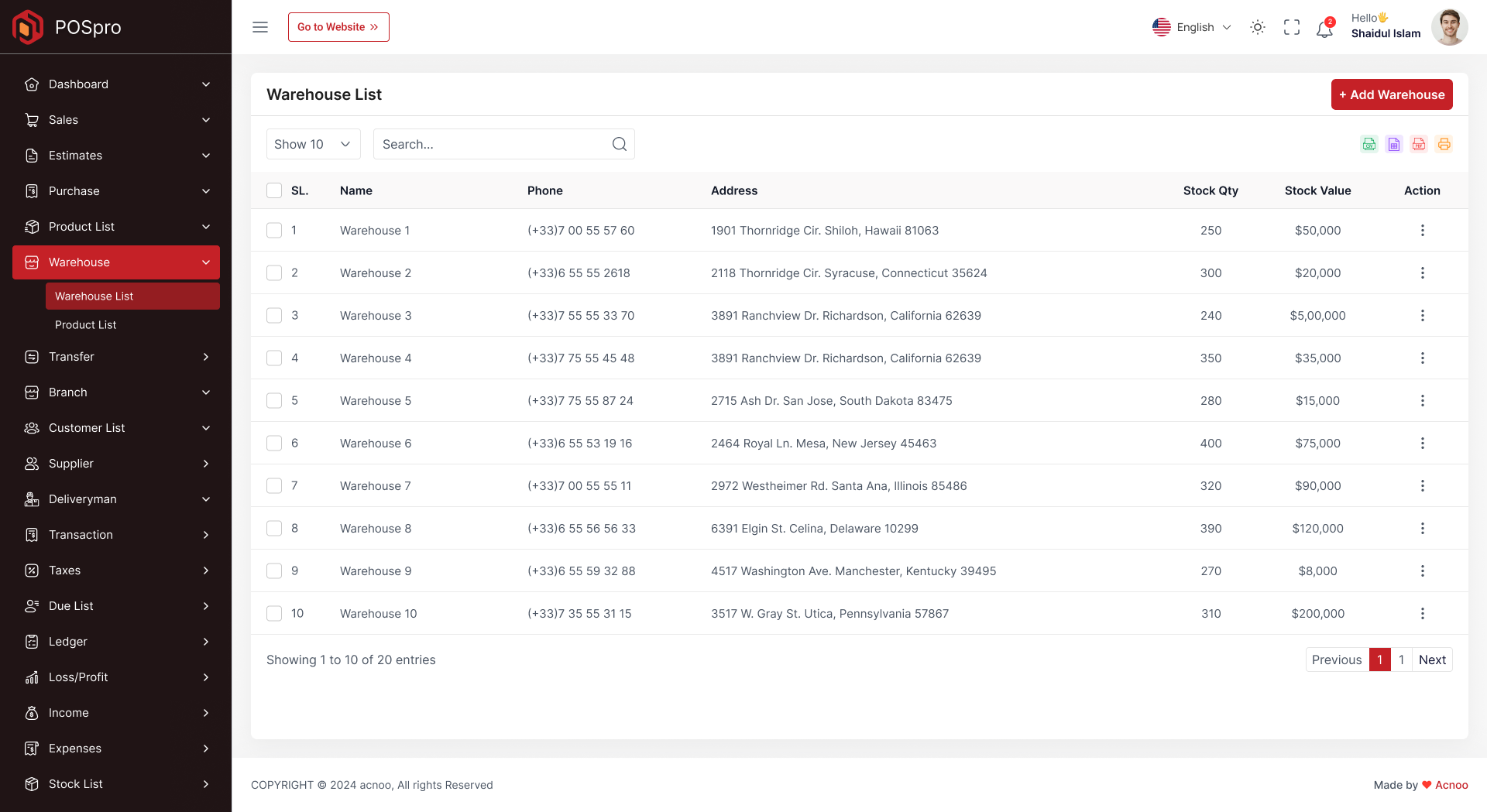Click the Stock Value column header
Screen dimensions: 1487x812
1317,190
